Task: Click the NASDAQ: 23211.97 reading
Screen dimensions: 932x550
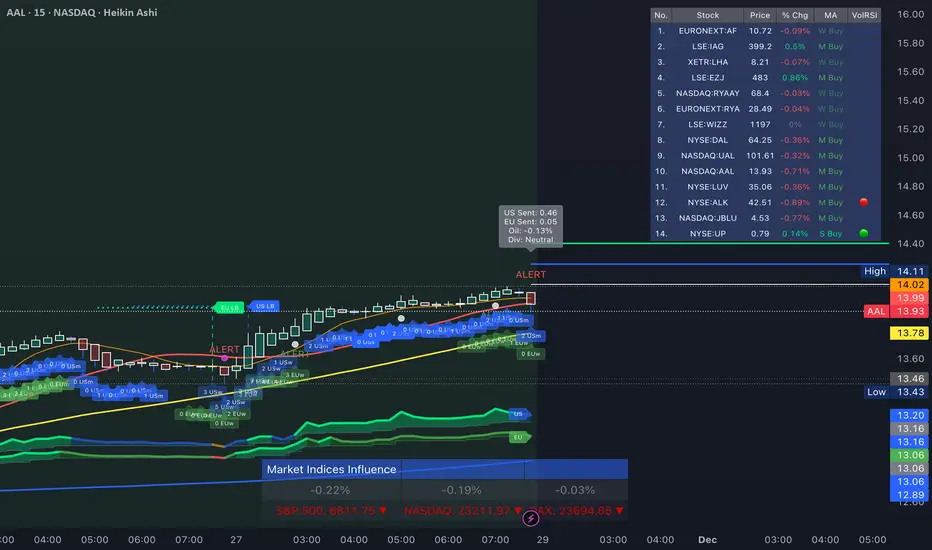Action: click(462, 510)
